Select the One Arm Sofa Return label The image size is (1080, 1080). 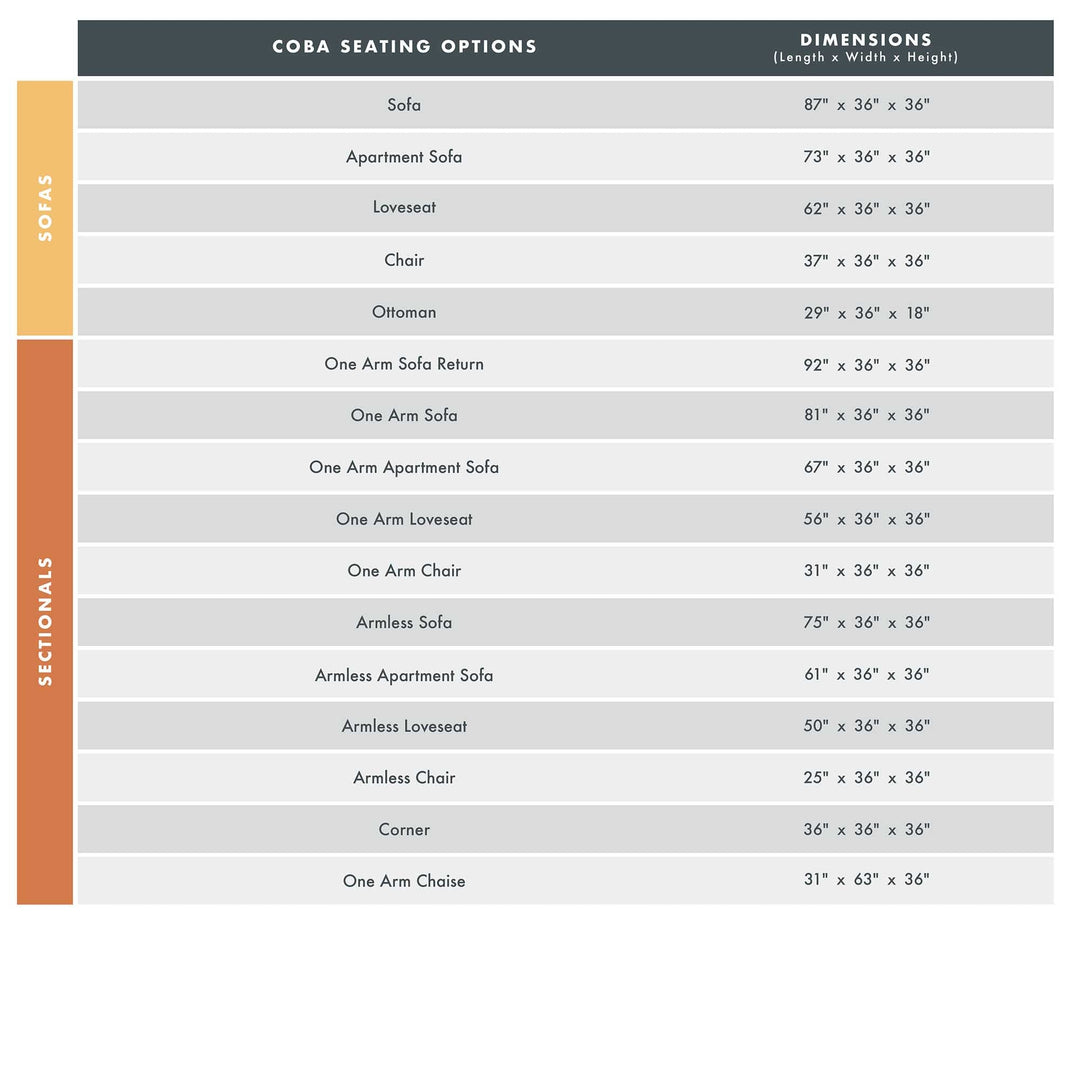click(404, 364)
